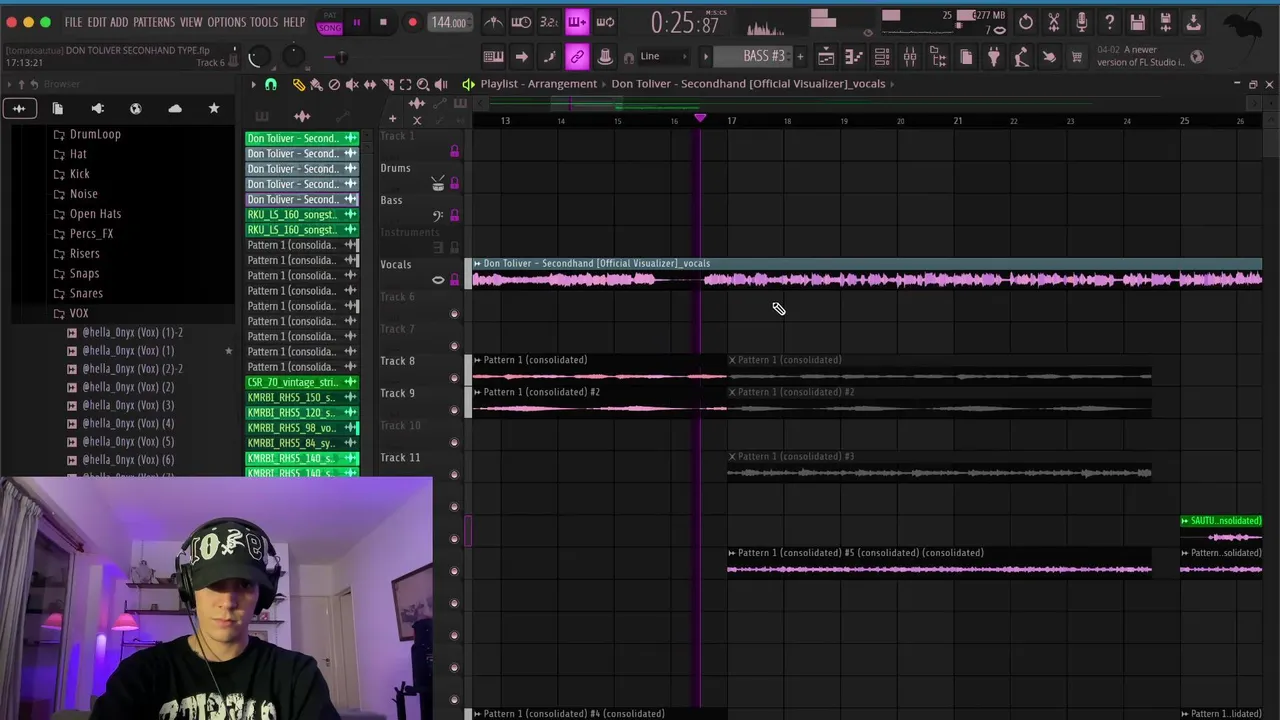Toggle the magenta link/multilink controllers button
The image size is (1280, 720).
click(x=577, y=57)
